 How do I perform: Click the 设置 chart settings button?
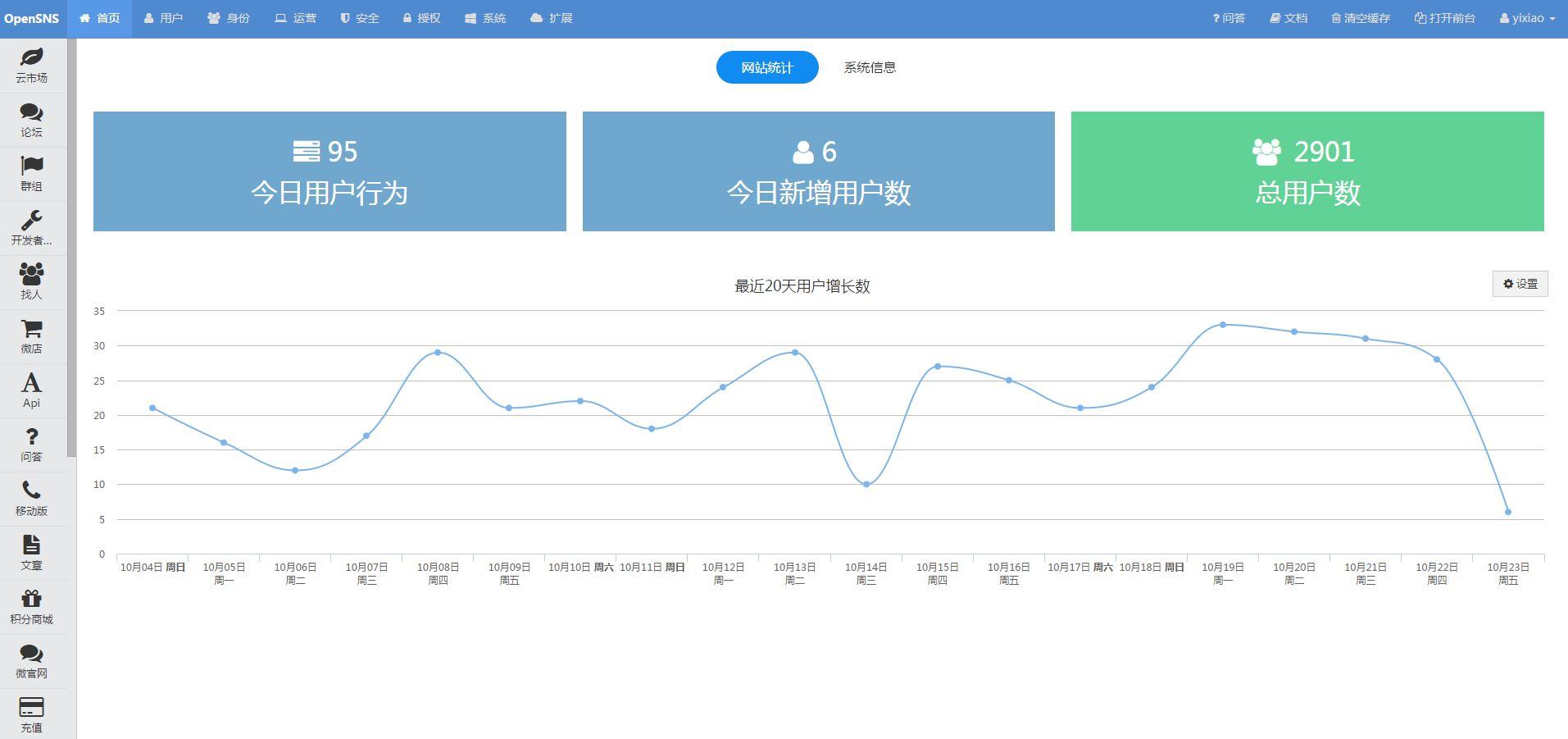pyautogui.click(x=1520, y=284)
